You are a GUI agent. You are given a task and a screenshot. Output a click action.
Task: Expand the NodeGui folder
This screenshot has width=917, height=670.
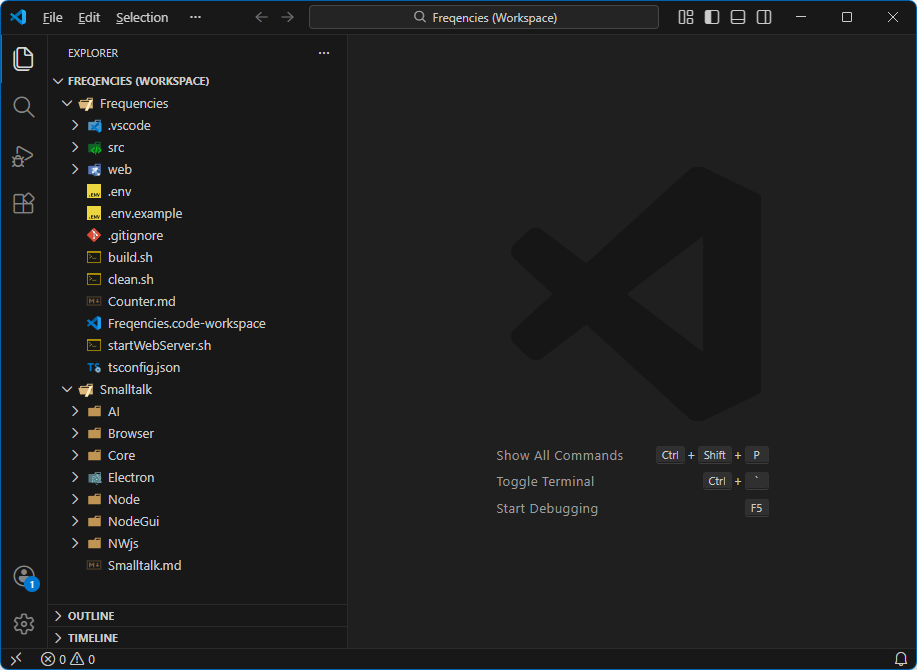pos(75,521)
